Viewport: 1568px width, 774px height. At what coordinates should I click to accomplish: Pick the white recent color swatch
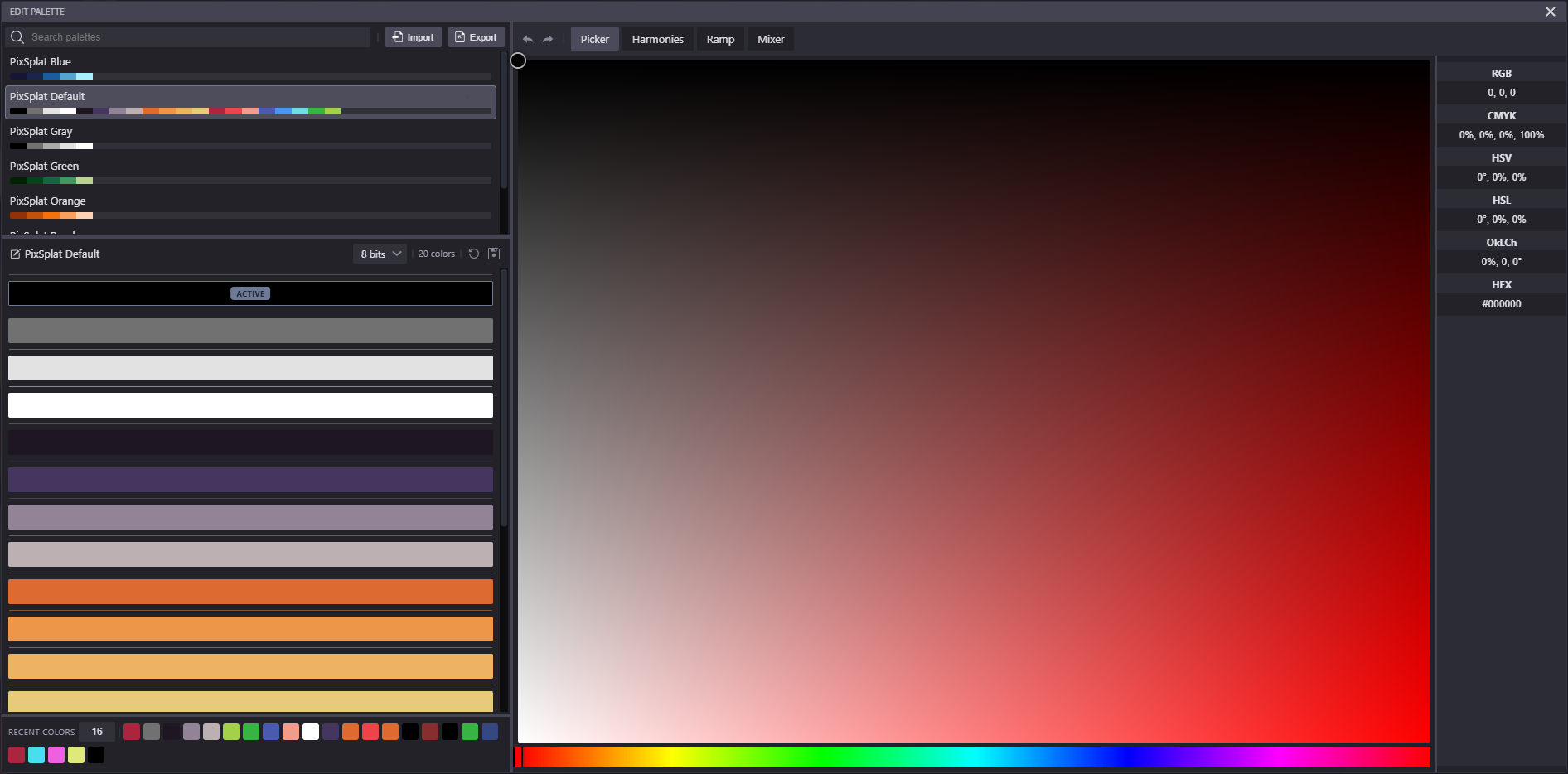(x=311, y=732)
